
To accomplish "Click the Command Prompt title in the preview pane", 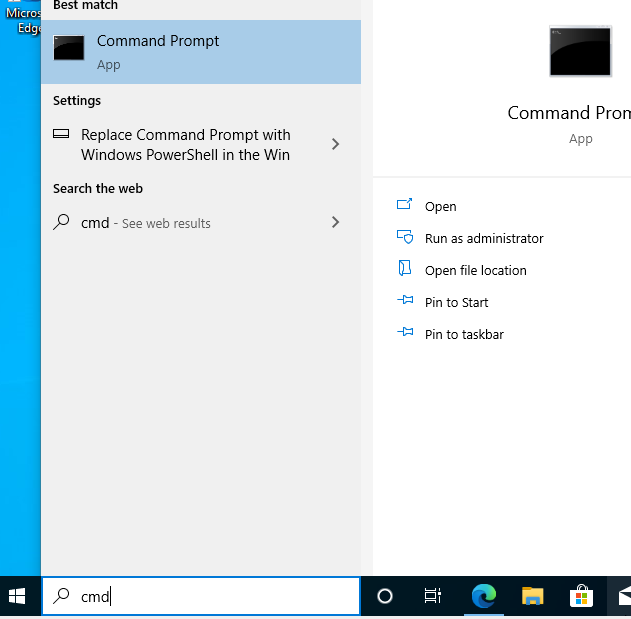I will click(x=569, y=113).
